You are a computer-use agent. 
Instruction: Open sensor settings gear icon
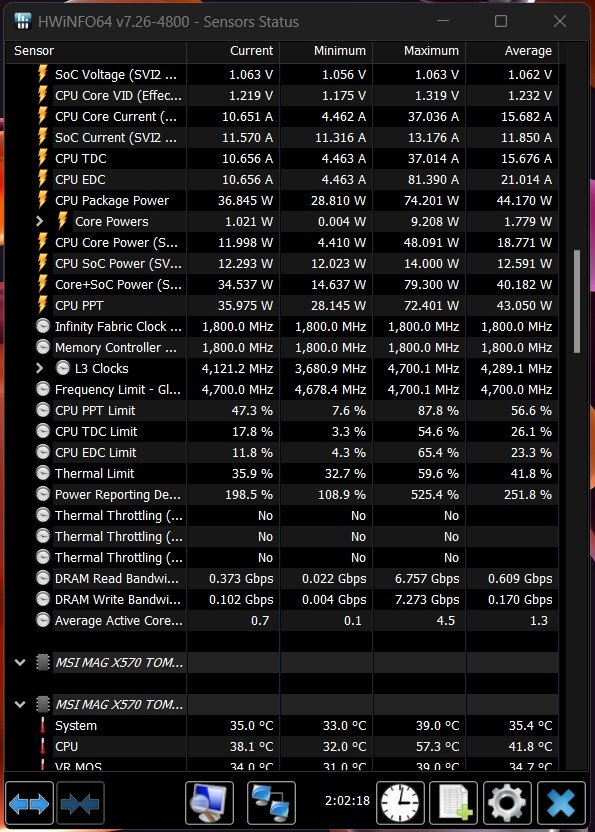click(x=507, y=804)
